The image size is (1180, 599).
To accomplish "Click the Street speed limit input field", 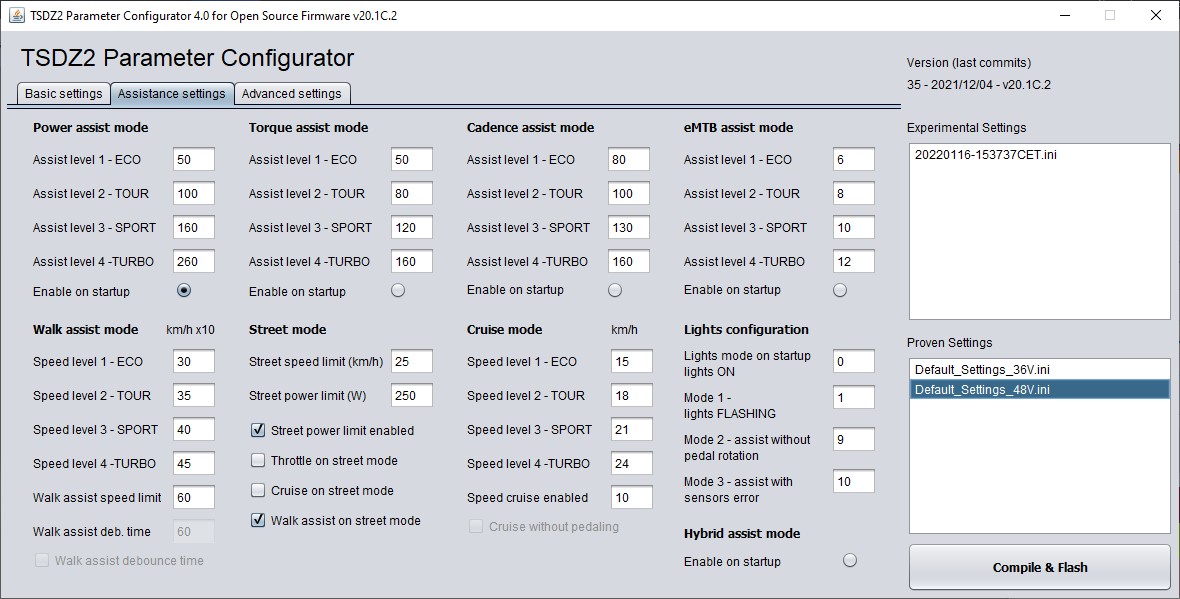I will pyautogui.click(x=412, y=362).
